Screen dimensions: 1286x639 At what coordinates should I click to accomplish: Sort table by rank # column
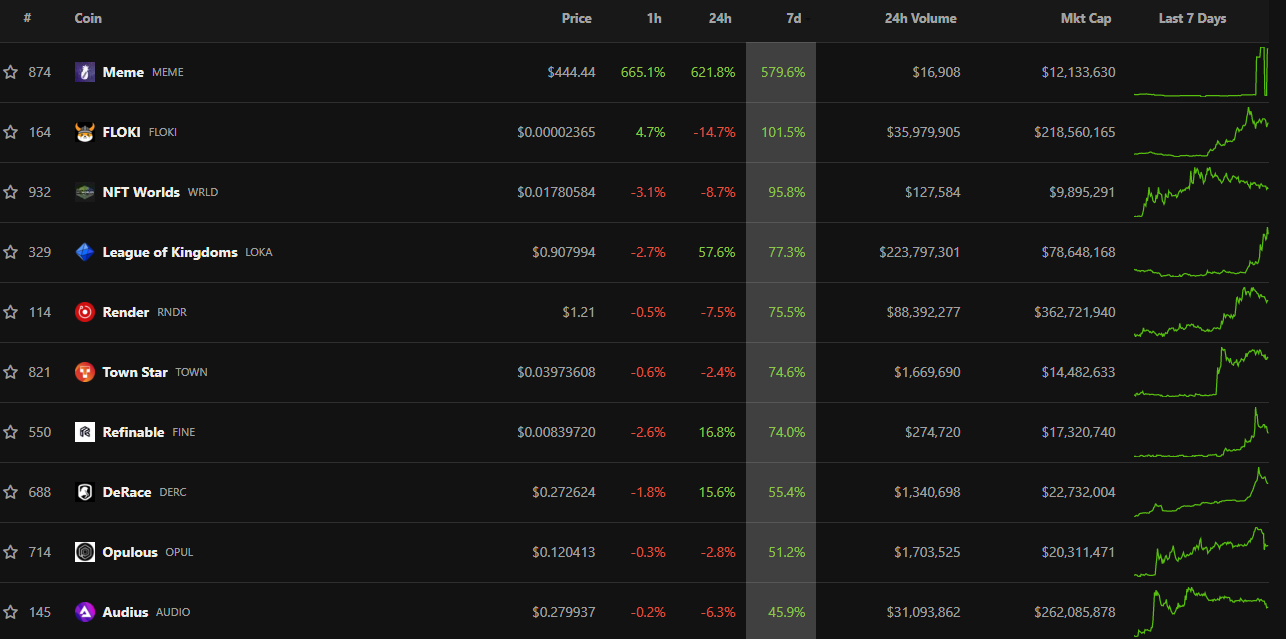pos(27,18)
